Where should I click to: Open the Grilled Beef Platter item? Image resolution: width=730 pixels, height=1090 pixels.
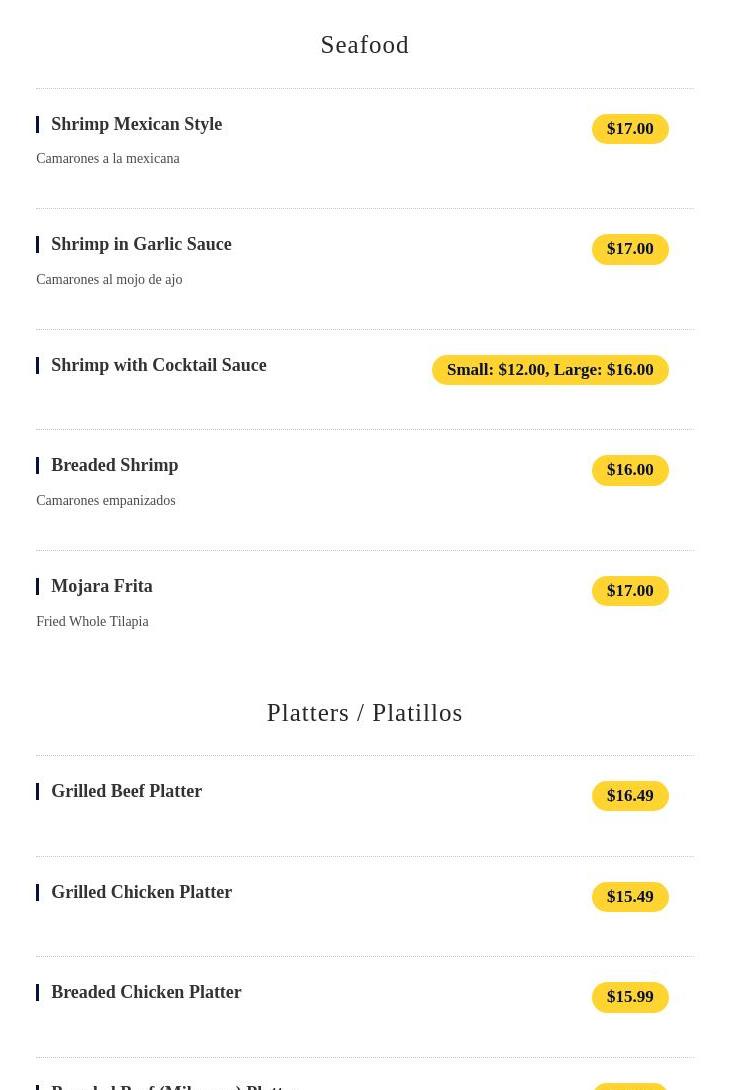(127, 792)
